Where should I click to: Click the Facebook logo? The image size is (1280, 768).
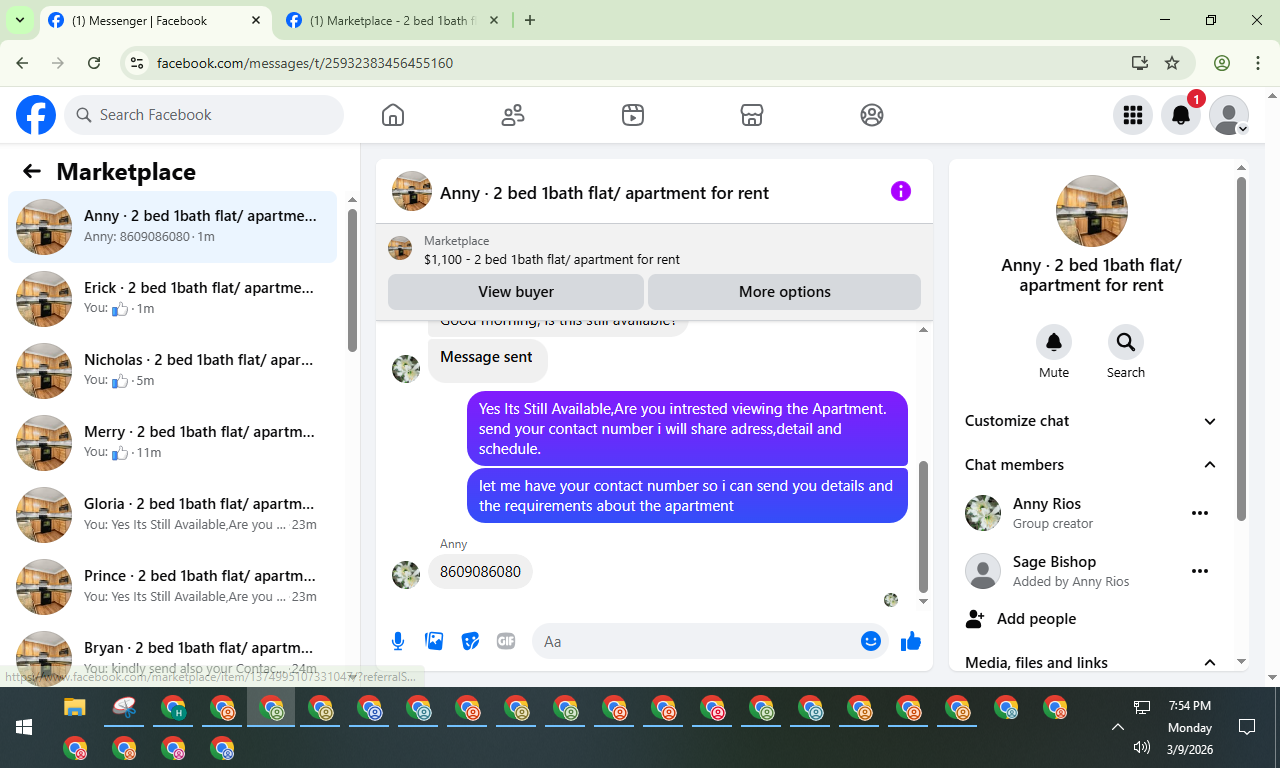pos(36,115)
